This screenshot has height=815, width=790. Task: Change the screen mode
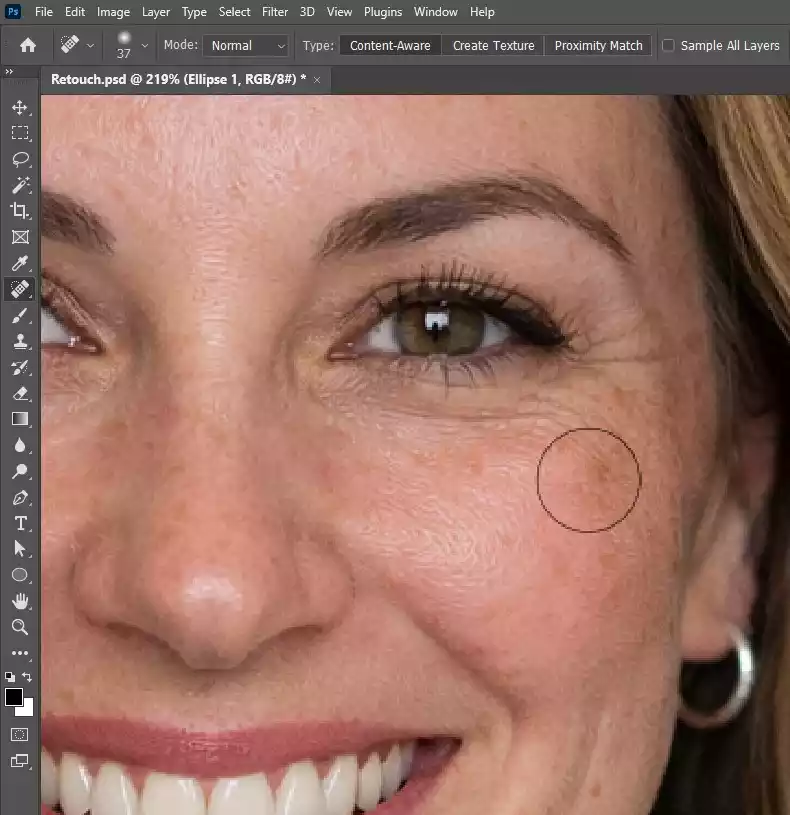tap(20, 761)
